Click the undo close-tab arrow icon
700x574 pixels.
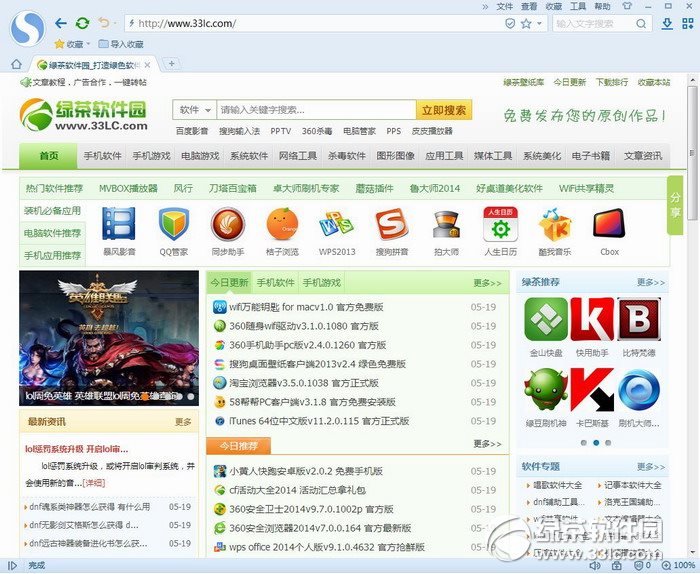(104, 23)
